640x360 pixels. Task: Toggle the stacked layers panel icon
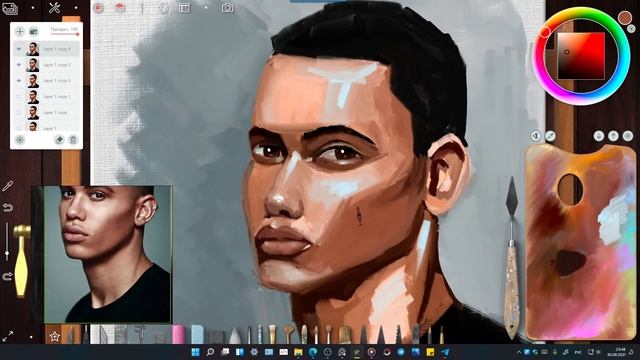[120, 8]
